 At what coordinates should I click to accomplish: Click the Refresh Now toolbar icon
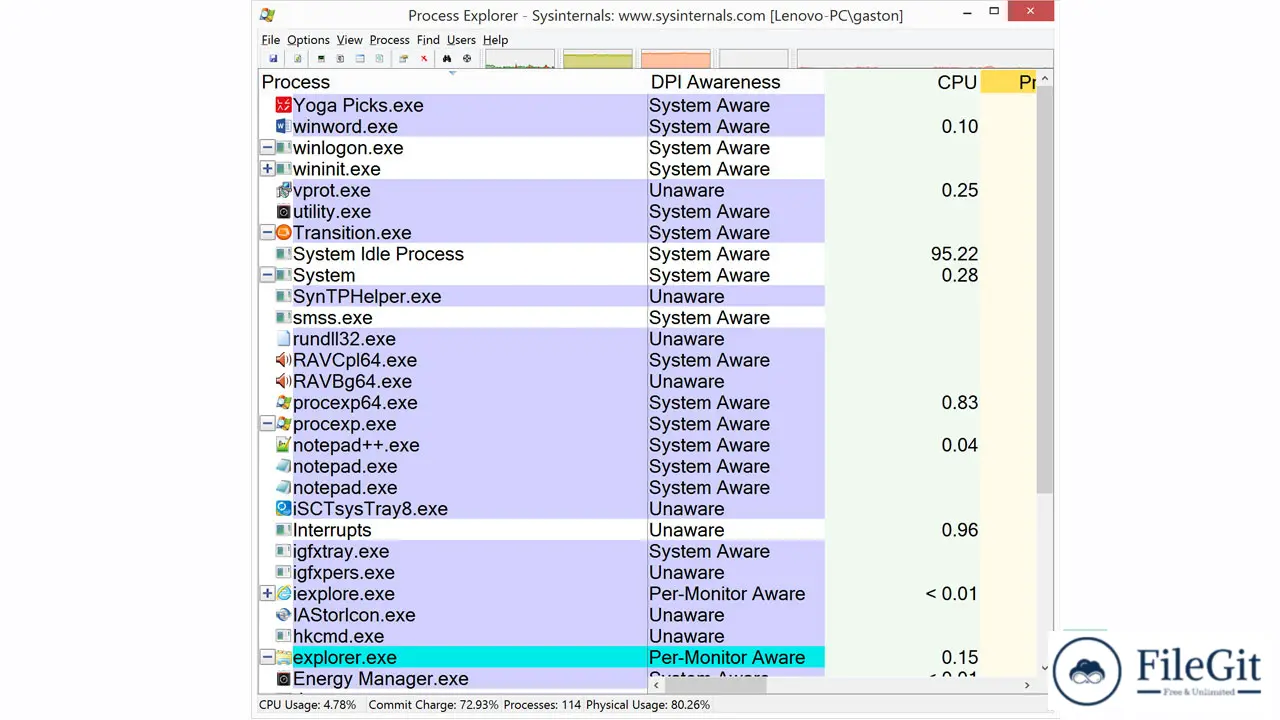[297, 59]
